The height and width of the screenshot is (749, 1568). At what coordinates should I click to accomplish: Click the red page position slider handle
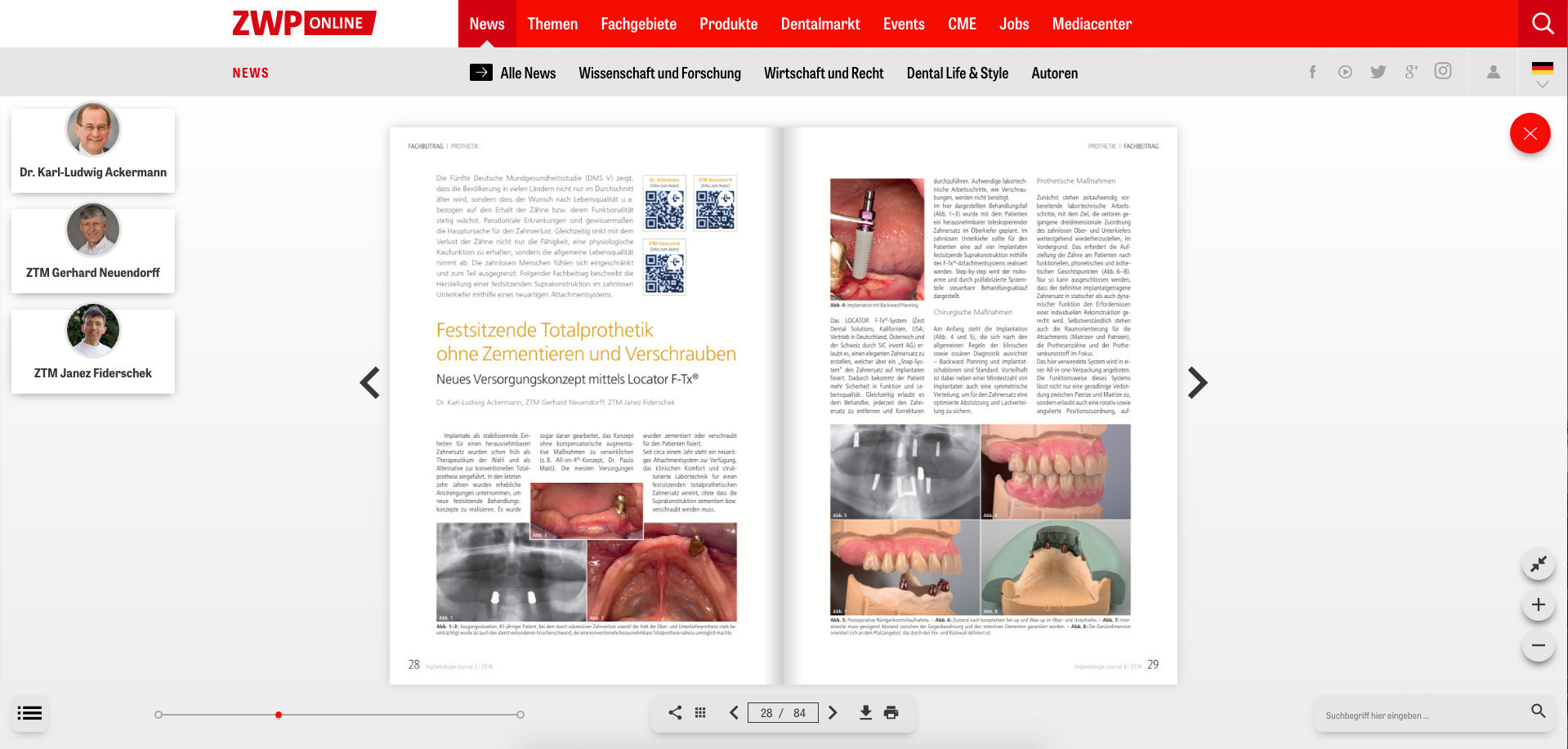pos(279,715)
